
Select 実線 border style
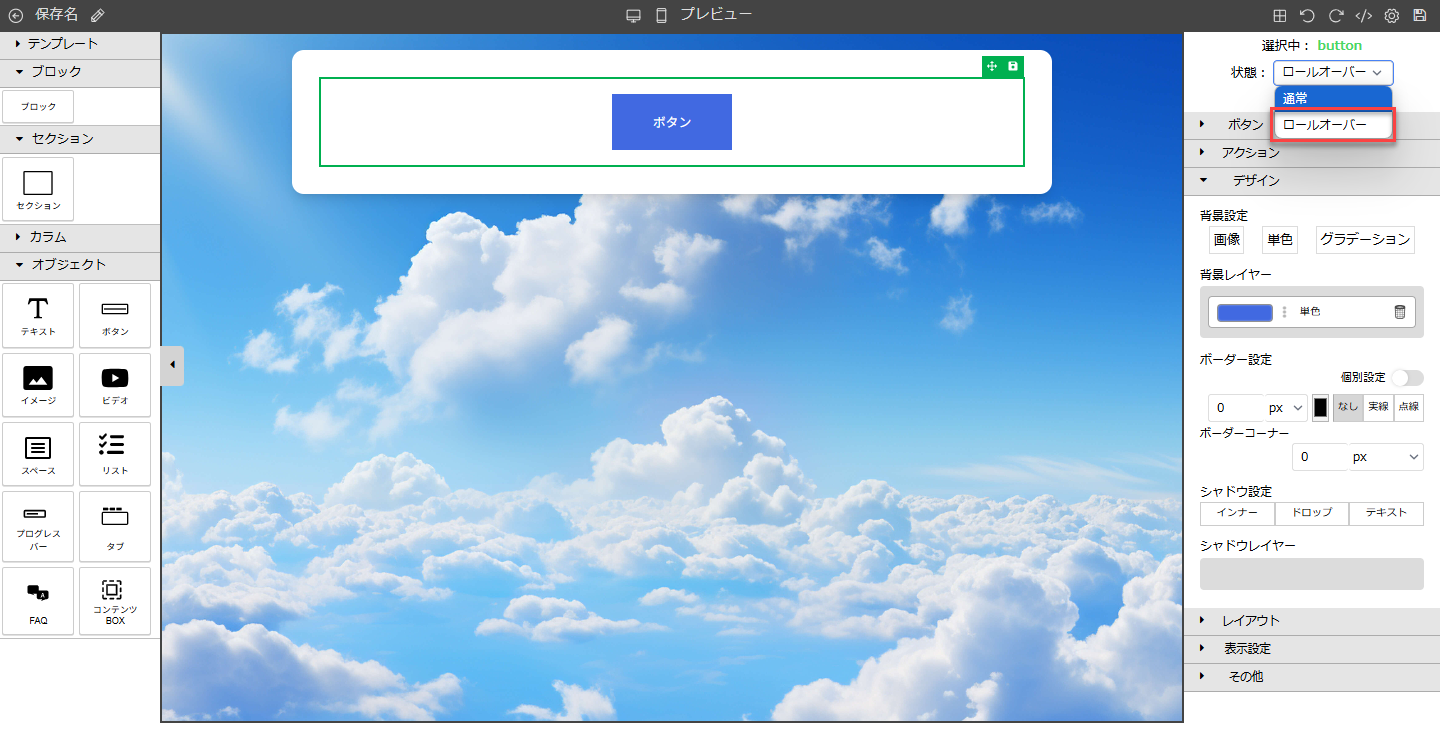tap(1378, 407)
